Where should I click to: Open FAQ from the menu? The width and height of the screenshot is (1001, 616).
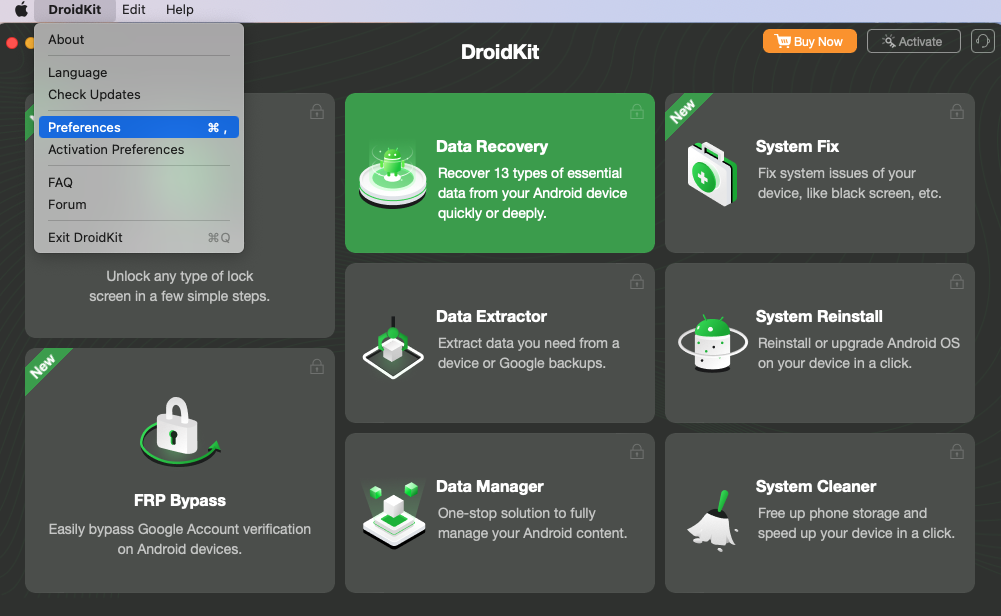[x=139, y=183]
